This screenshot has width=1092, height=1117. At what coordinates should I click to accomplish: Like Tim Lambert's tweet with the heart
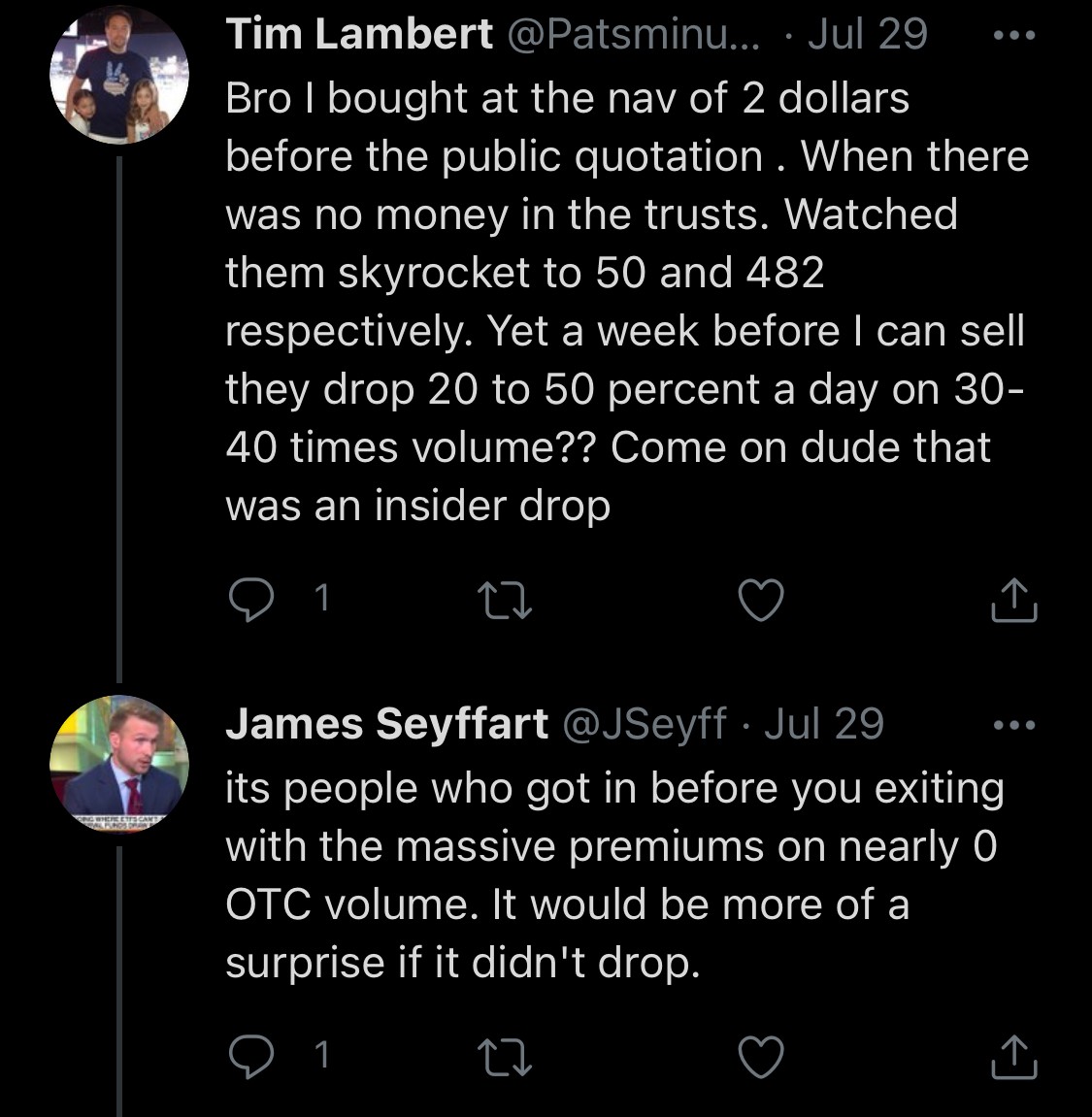pos(761,600)
